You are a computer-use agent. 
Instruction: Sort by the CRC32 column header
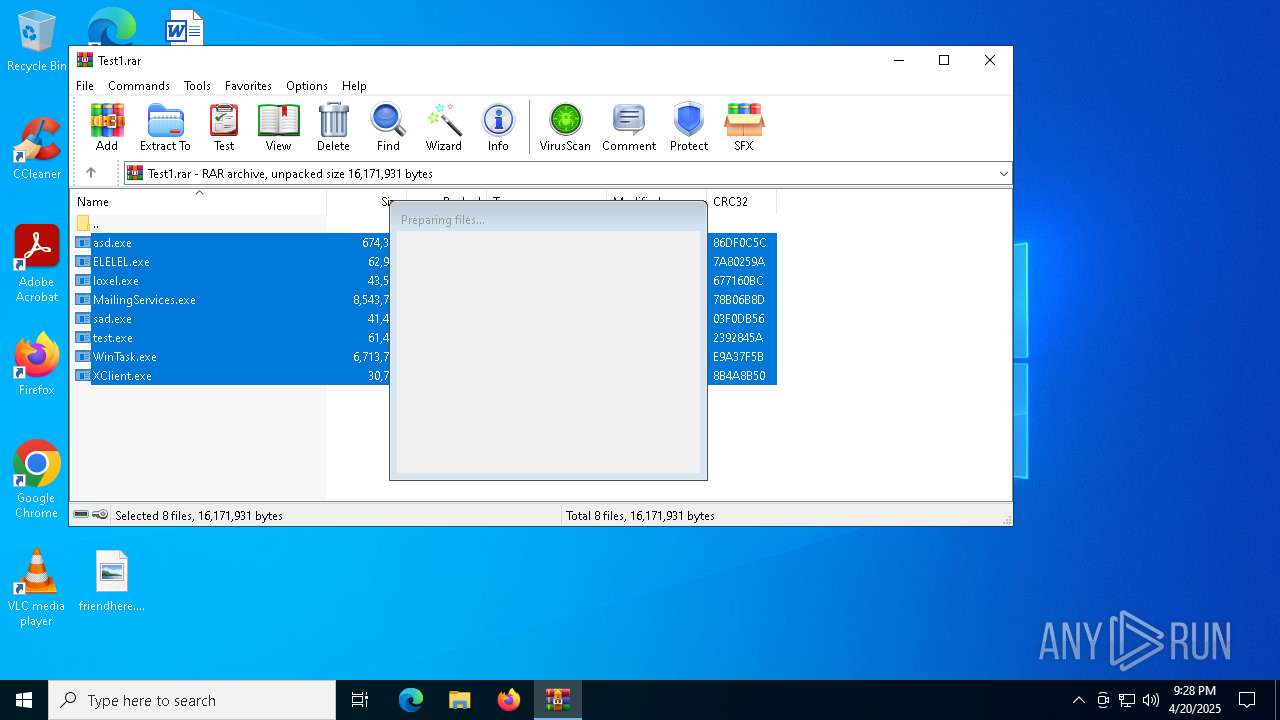[x=741, y=202]
